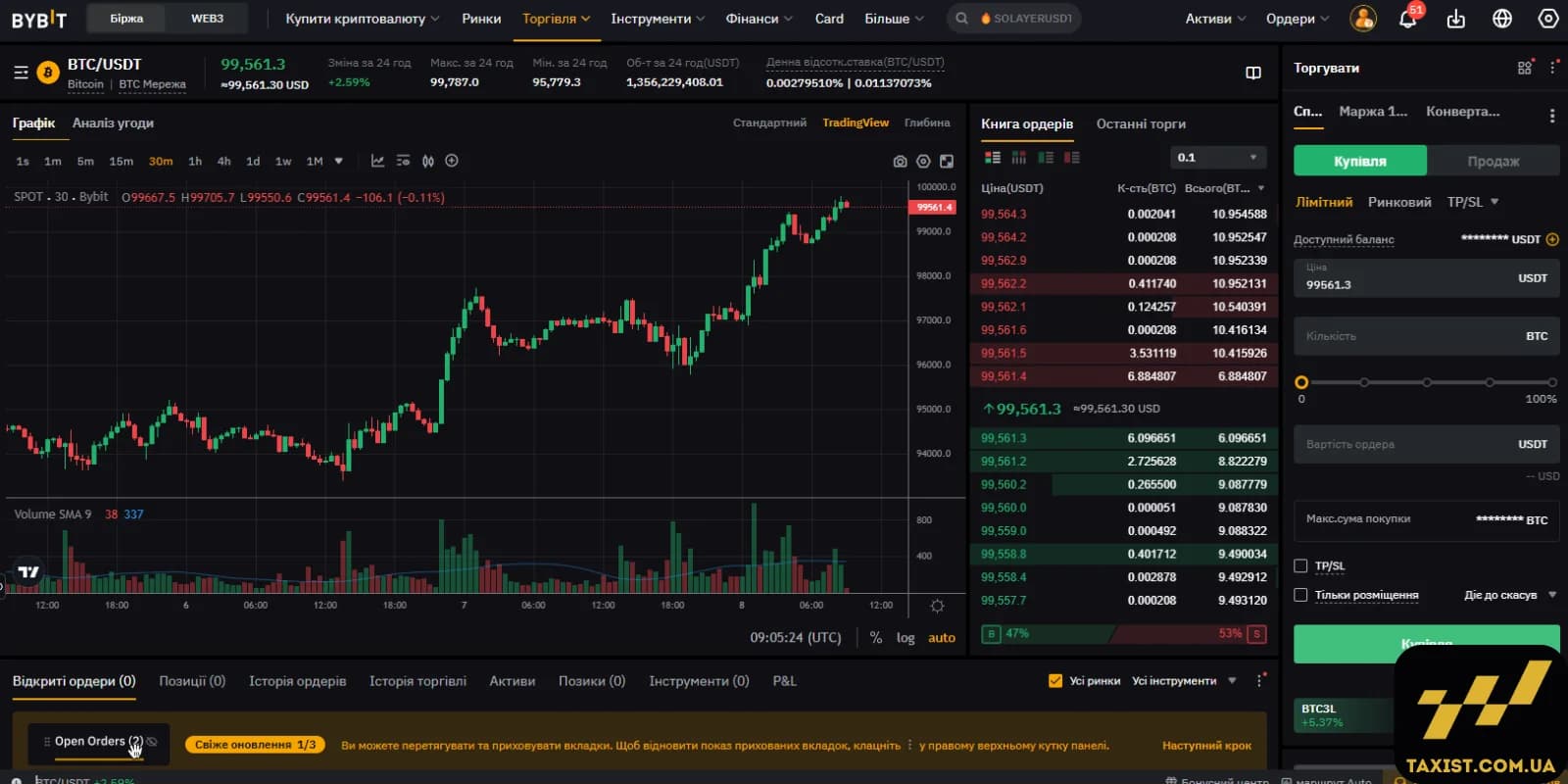Switch to Останні торги tab

point(1141,123)
